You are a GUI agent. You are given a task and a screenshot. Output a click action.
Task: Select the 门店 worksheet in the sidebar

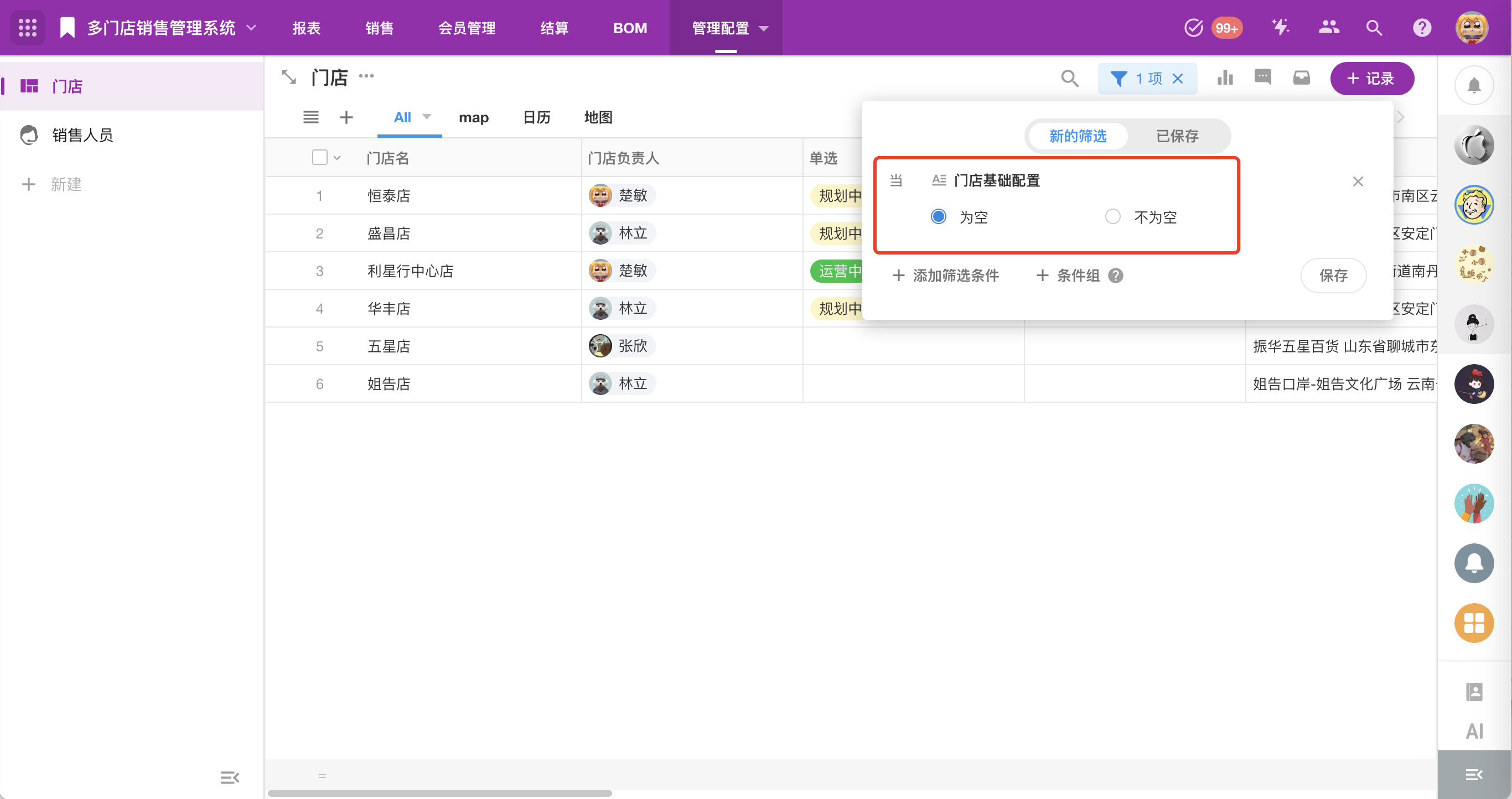[132, 86]
